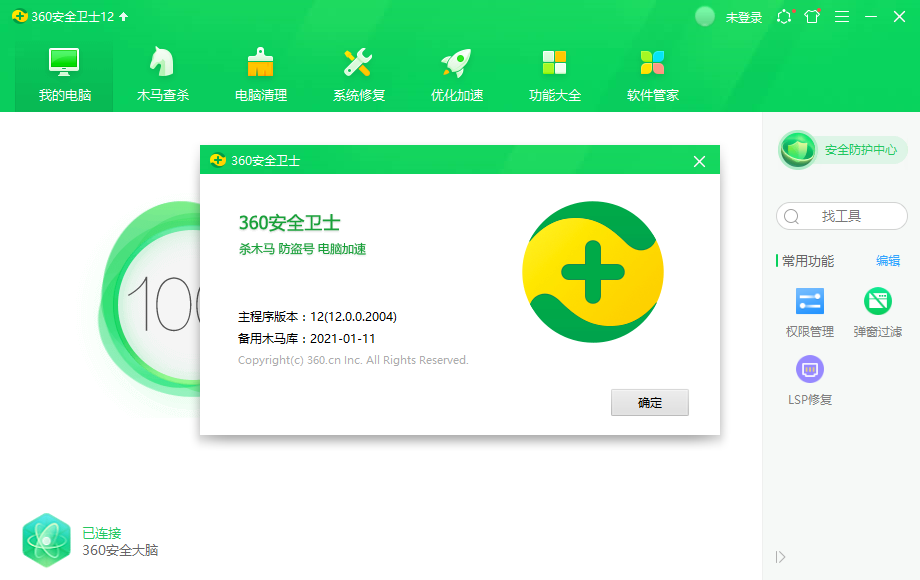
Task: Open the 功能大全 feature collection
Action: (x=553, y=73)
